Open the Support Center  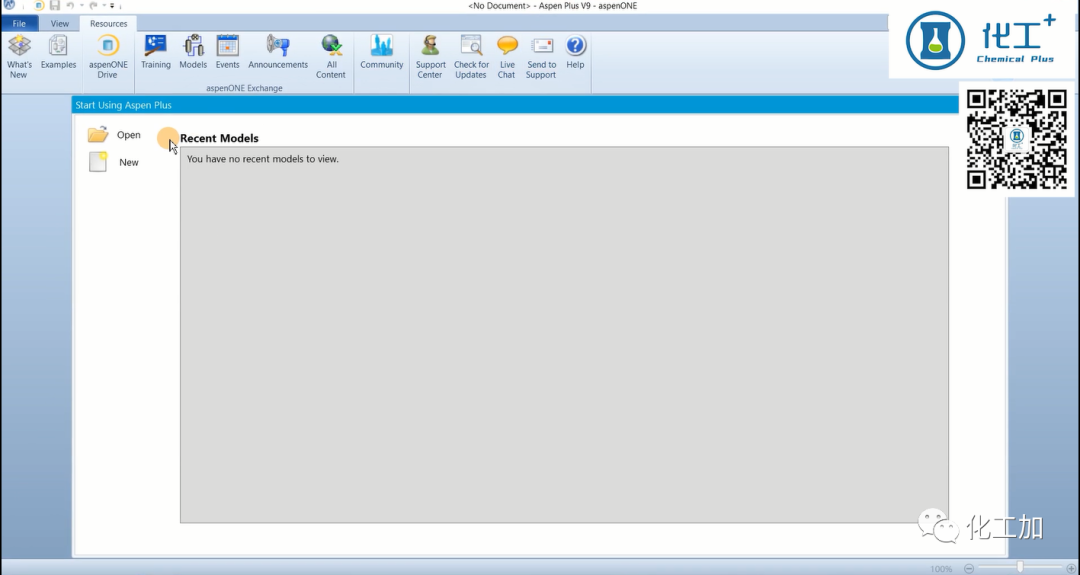[x=430, y=55]
